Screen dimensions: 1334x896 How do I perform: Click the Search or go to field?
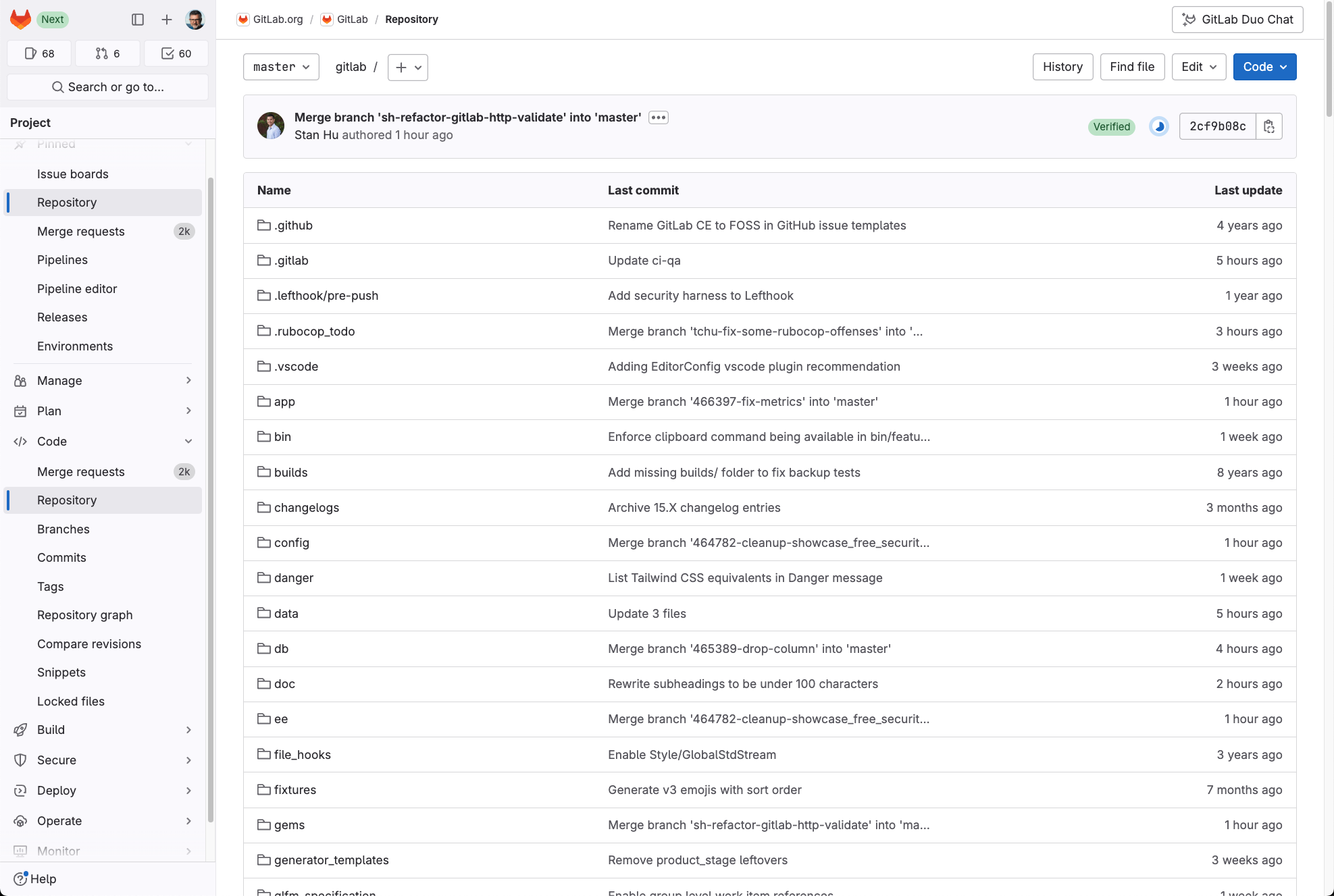(108, 87)
